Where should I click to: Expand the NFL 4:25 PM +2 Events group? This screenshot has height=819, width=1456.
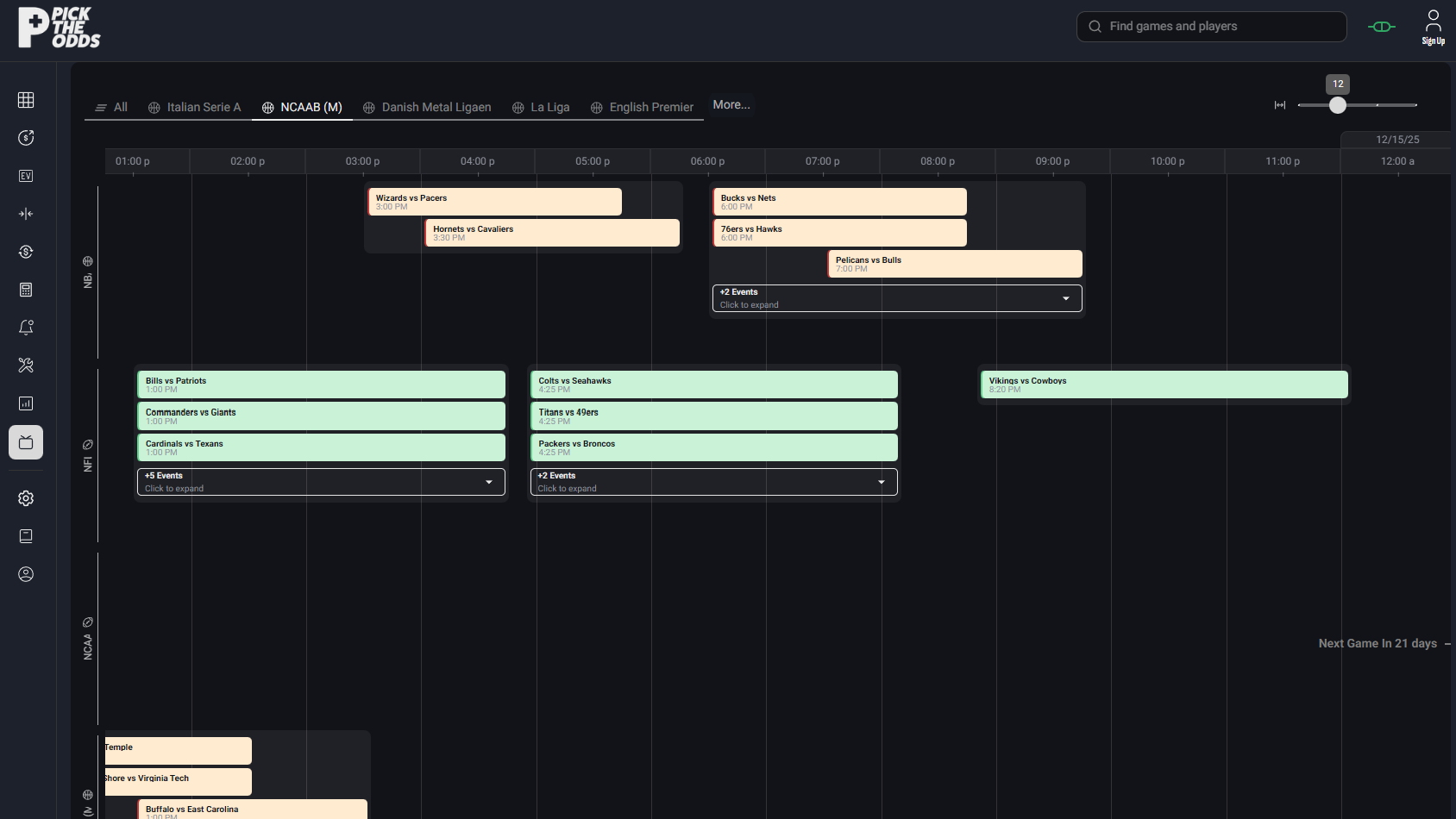point(713,482)
